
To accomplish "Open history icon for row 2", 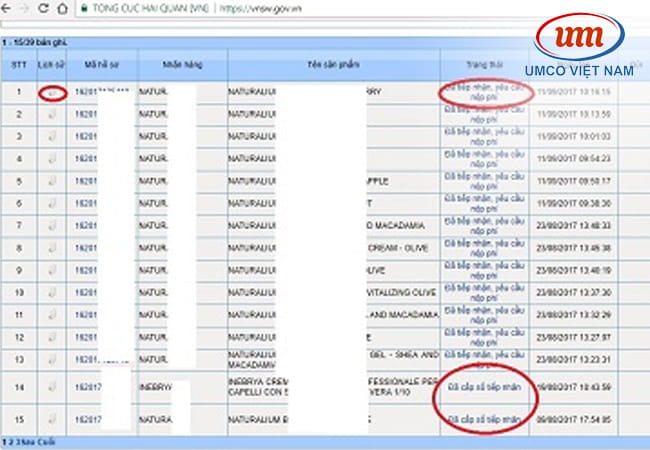I will pyautogui.click(x=52, y=114).
